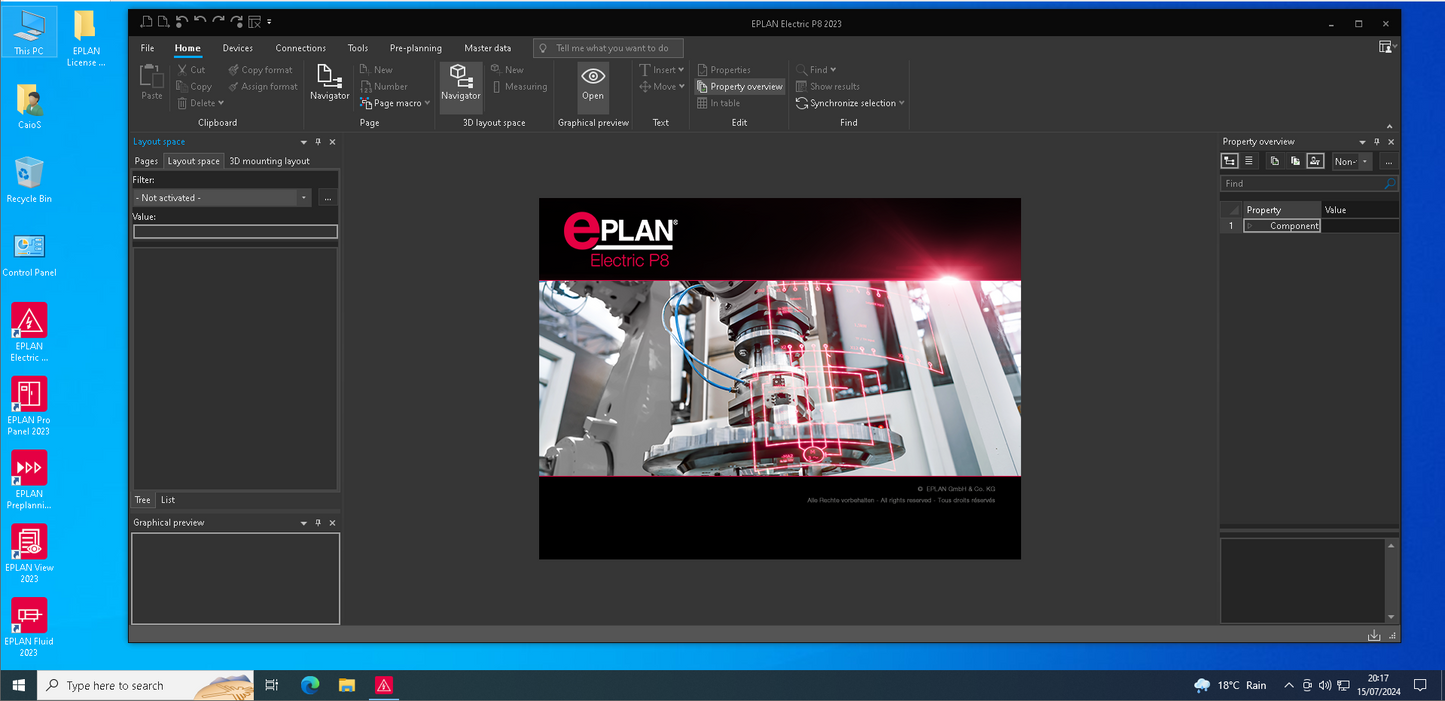Pin the Layout space panel
This screenshot has height=701, width=1445.
[x=318, y=142]
